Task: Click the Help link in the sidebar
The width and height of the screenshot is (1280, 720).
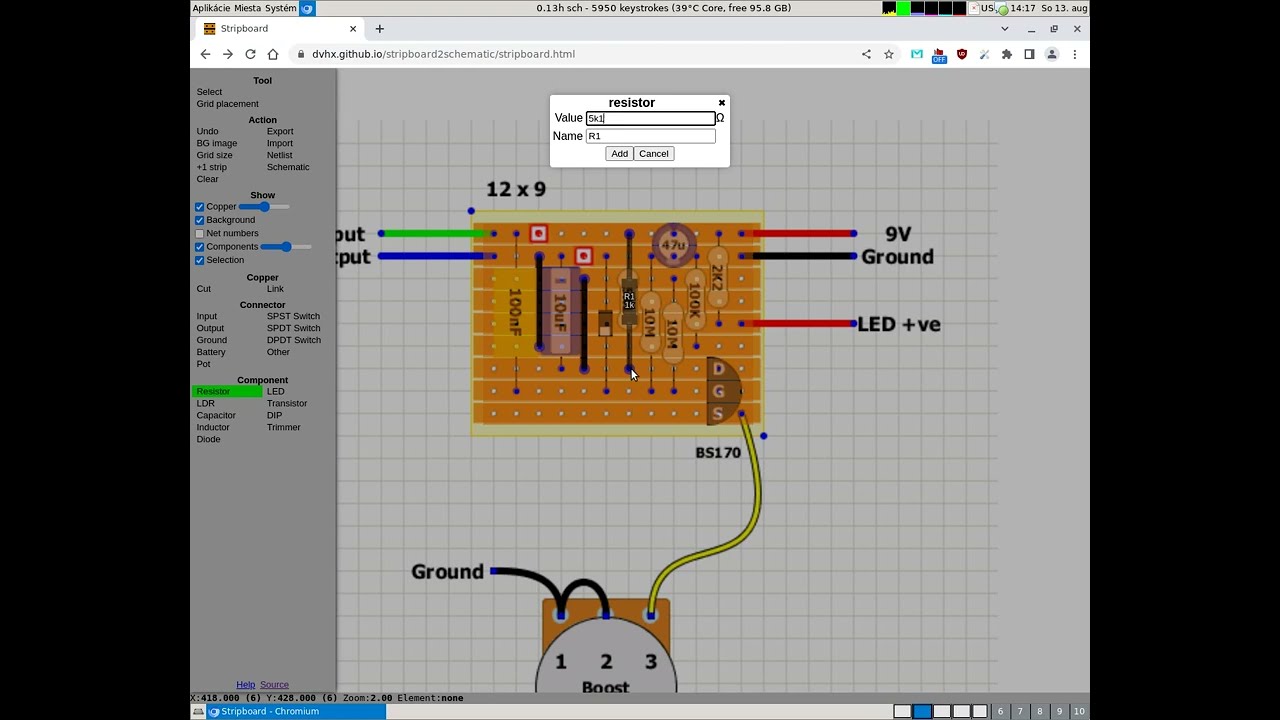Action: 245,684
